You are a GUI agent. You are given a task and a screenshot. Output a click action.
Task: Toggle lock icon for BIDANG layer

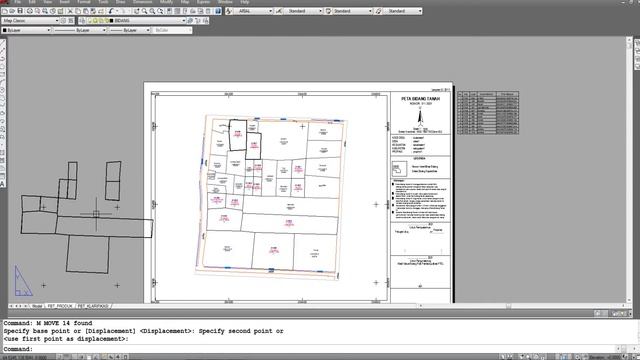tap(107, 20)
